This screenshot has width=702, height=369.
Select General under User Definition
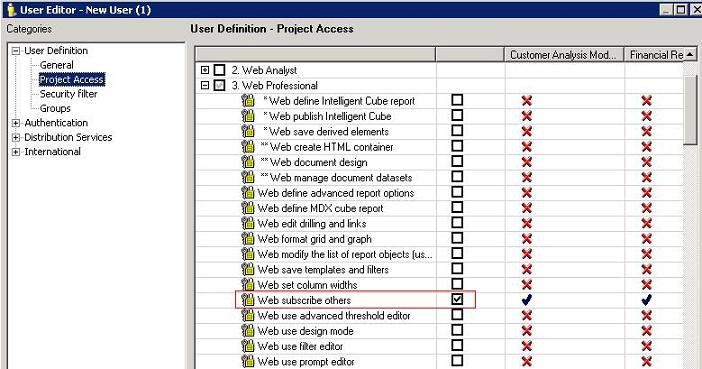56,65
